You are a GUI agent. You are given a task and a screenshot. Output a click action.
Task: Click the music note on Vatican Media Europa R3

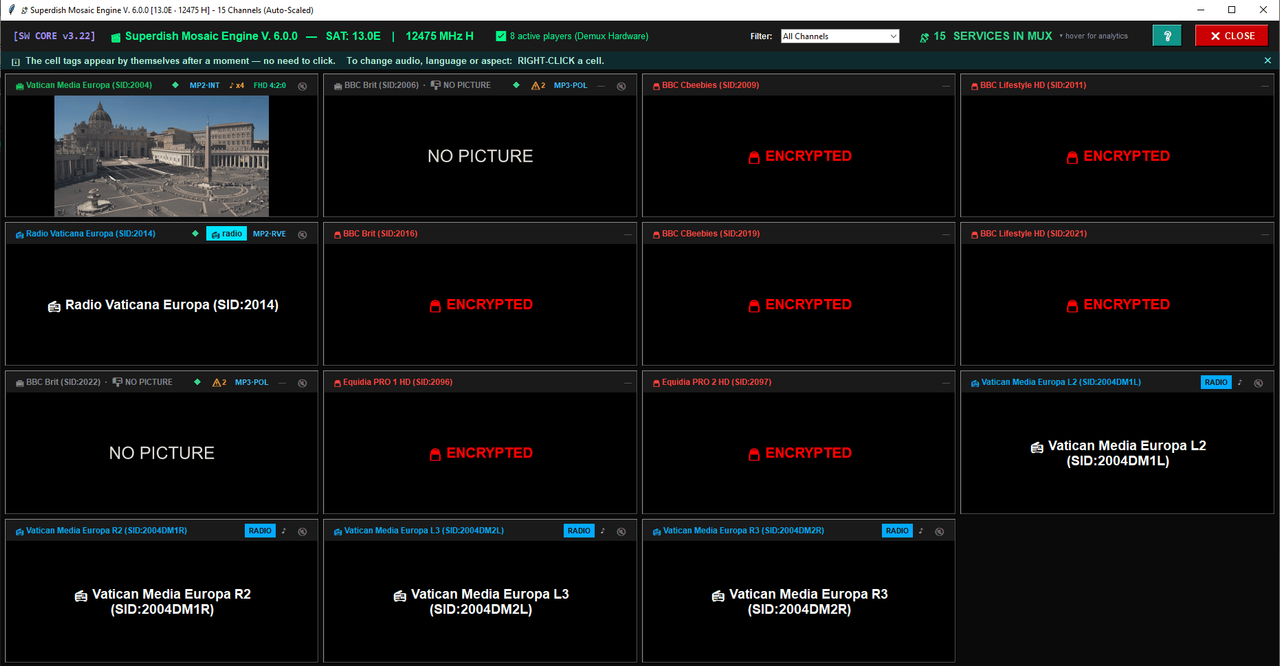(921, 531)
